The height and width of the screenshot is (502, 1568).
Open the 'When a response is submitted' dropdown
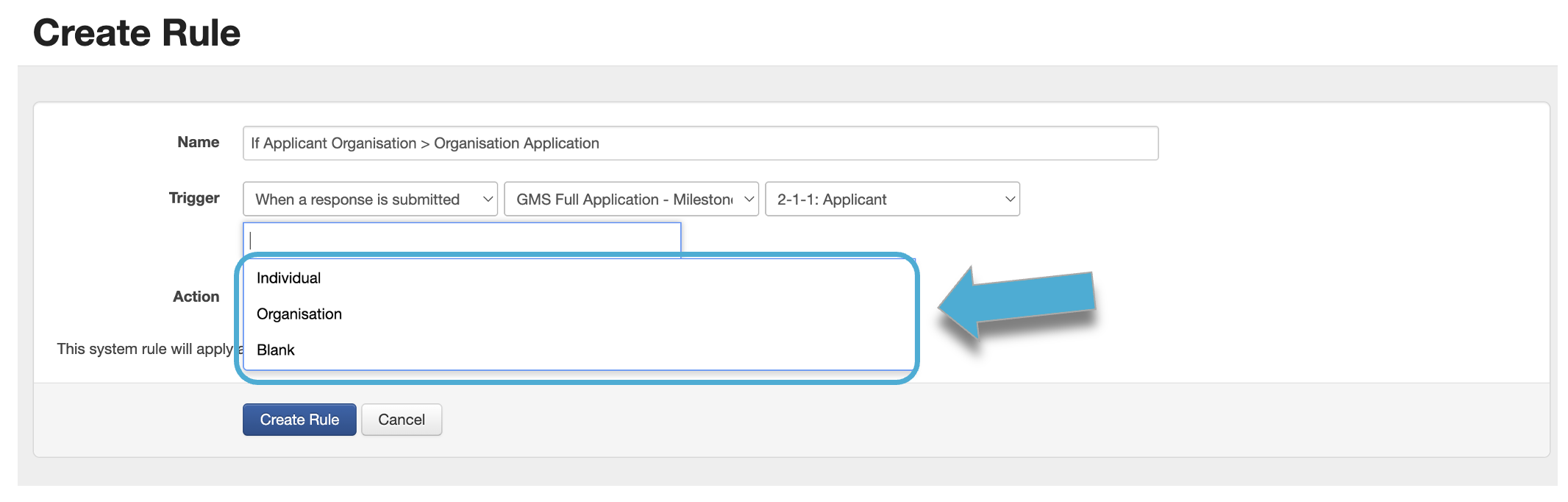[369, 199]
